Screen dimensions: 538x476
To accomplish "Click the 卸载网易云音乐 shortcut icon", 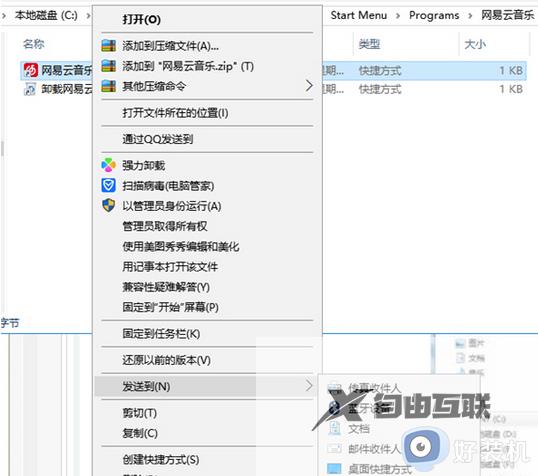I will coord(30,89).
